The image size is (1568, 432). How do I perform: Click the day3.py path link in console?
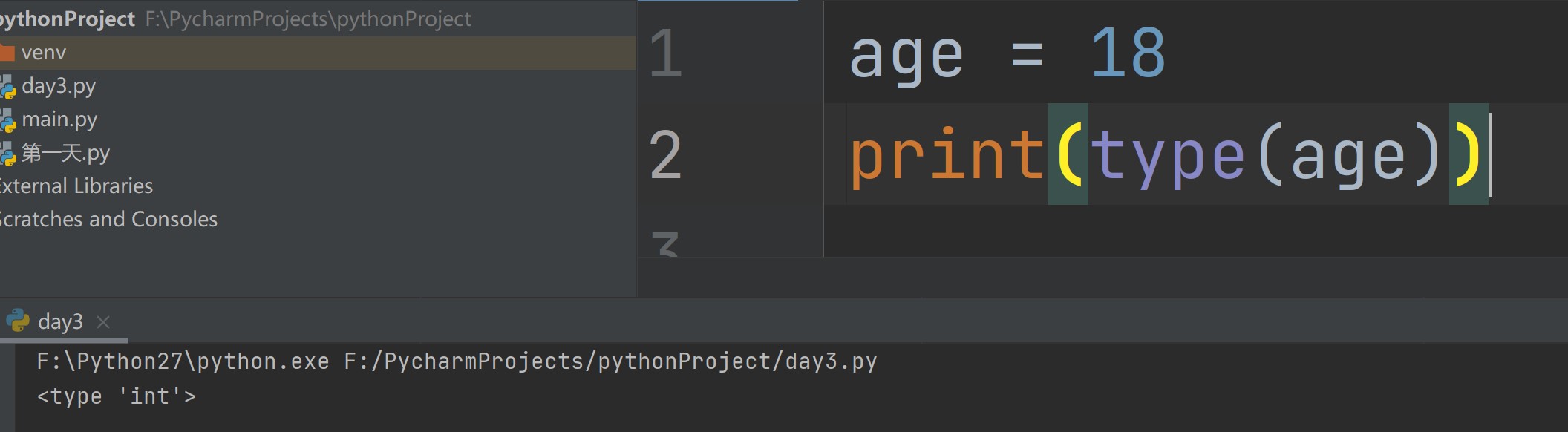pos(610,361)
